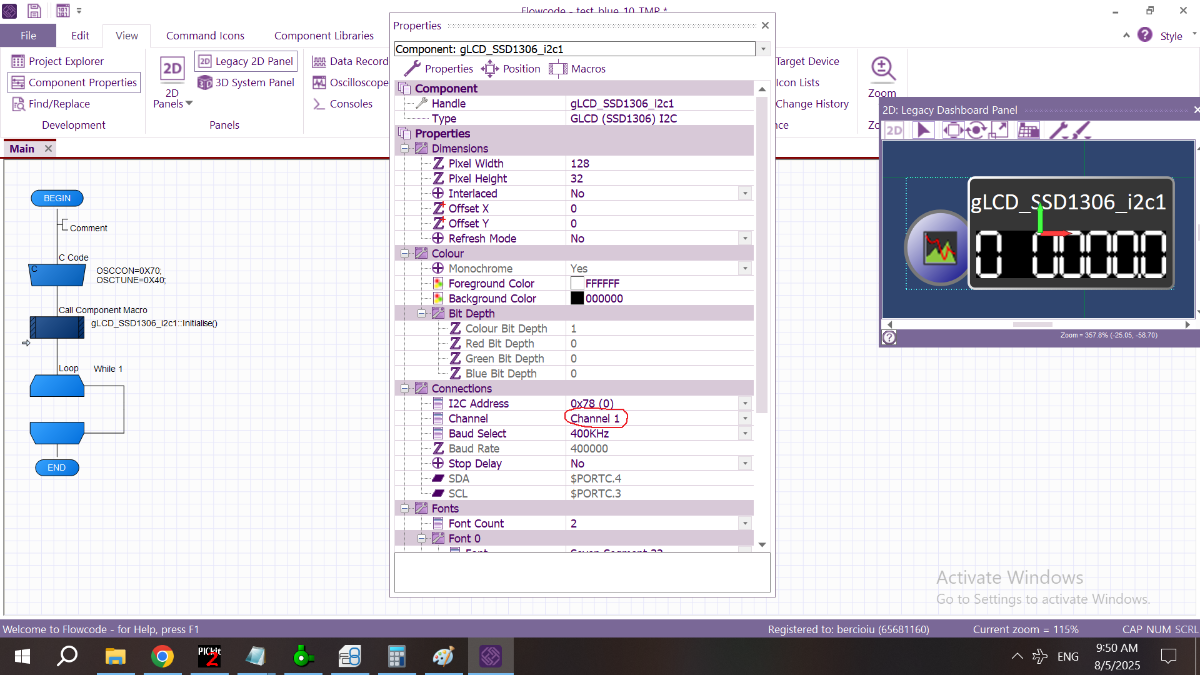Click Change History in the ribbon
The height and width of the screenshot is (675, 1200).
click(812, 104)
